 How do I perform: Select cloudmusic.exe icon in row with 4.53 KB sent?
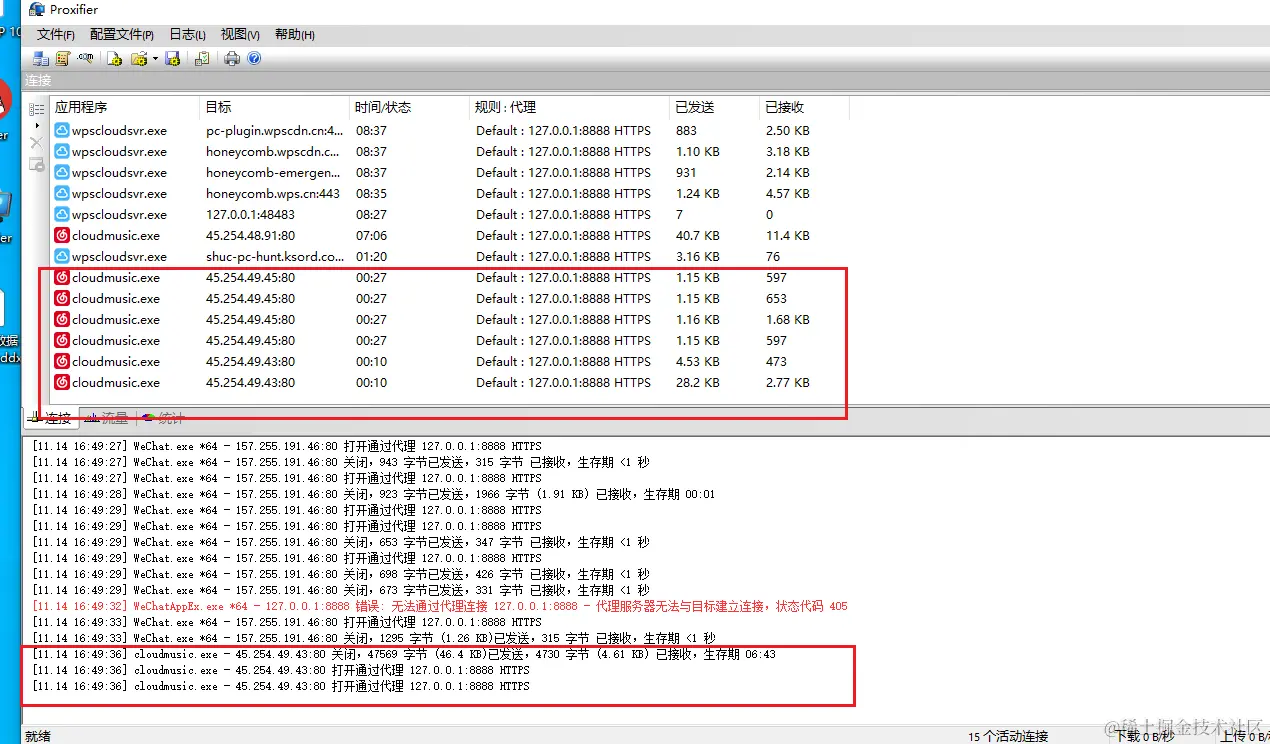tap(62, 362)
